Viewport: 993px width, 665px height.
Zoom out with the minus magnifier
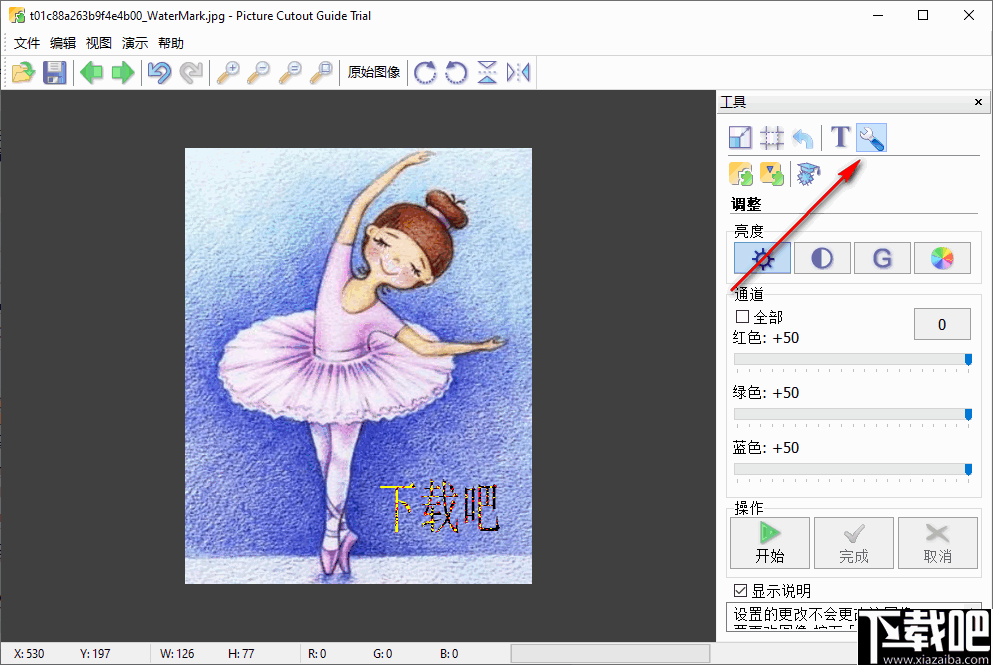tap(259, 72)
